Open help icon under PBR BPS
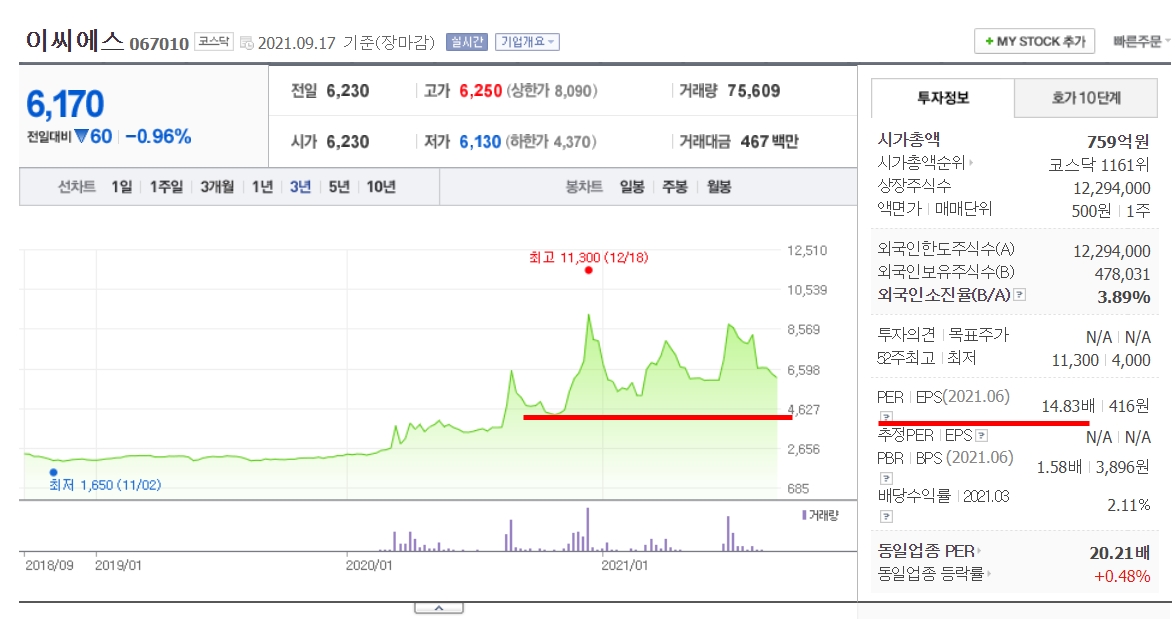 coord(886,478)
